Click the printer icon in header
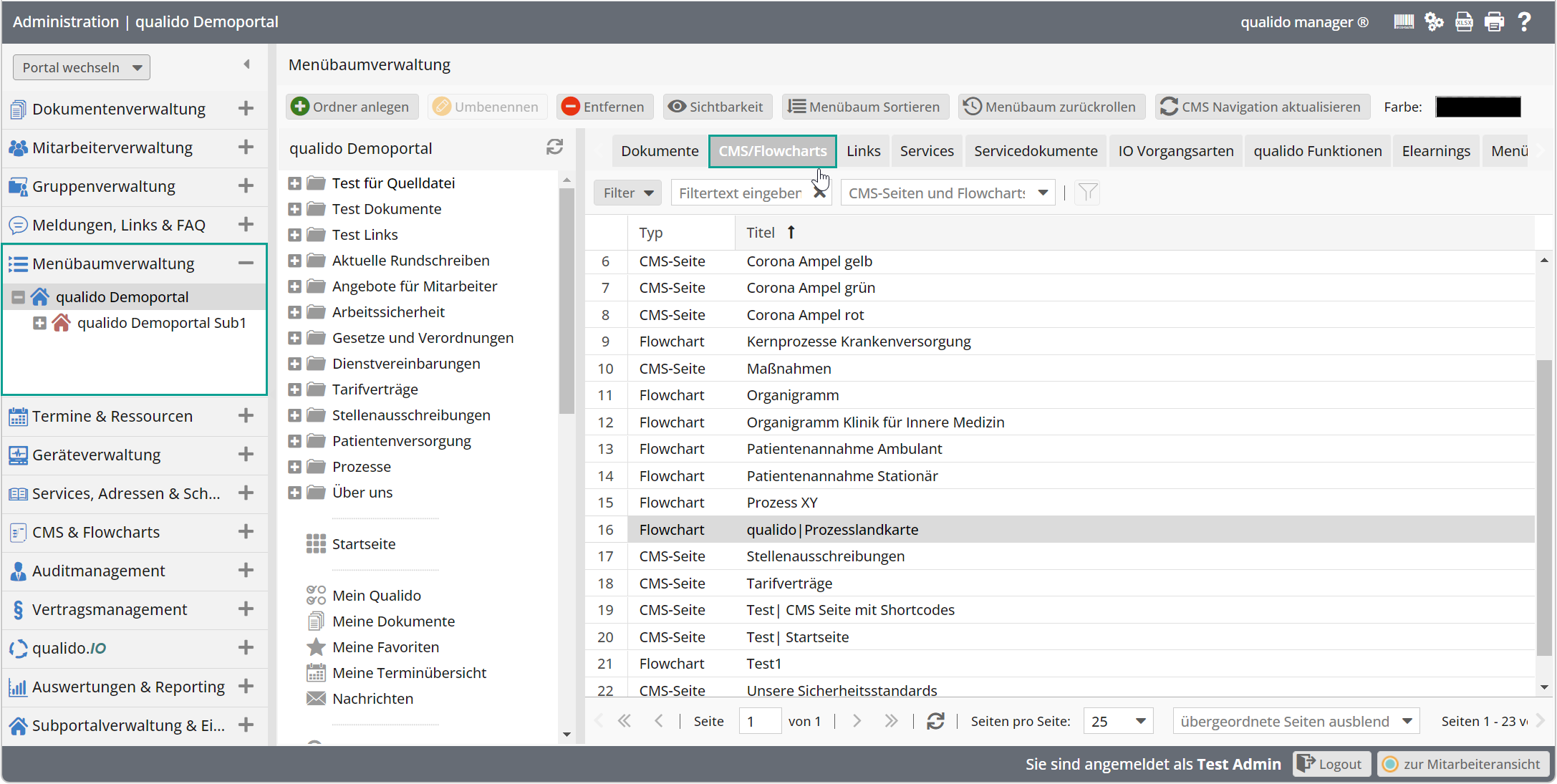This screenshot has height=784, width=1557. point(1494,22)
